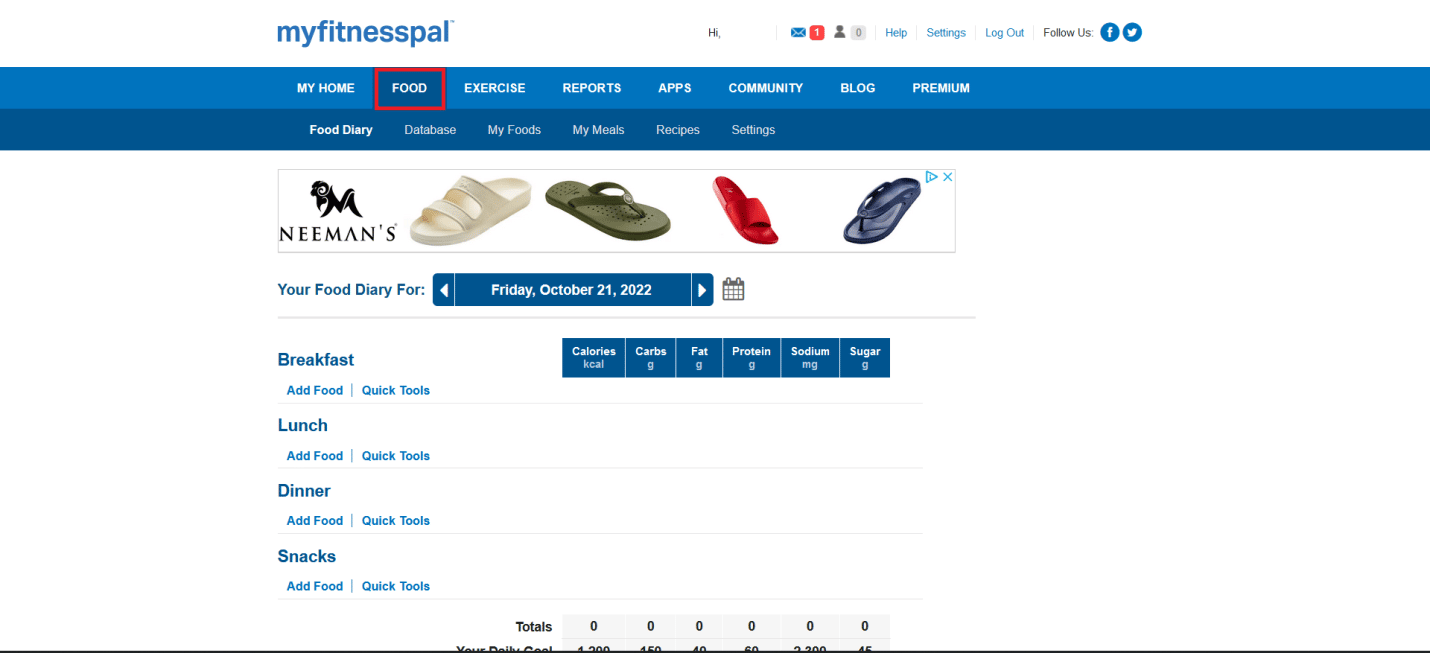Screen dimensions: 1430x653
Task: Select the My Meals sub-tab
Action: coord(598,130)
